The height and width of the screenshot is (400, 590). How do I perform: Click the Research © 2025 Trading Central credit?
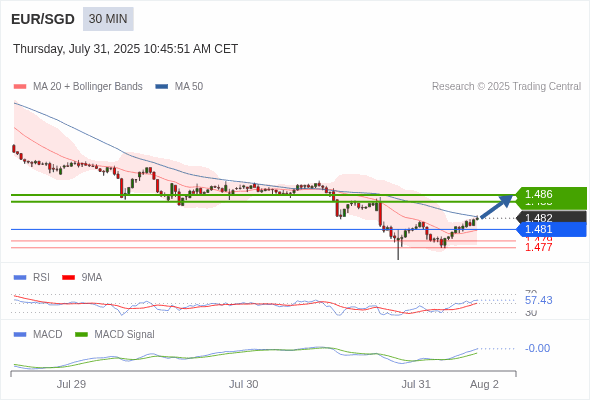tap(506, 87)
